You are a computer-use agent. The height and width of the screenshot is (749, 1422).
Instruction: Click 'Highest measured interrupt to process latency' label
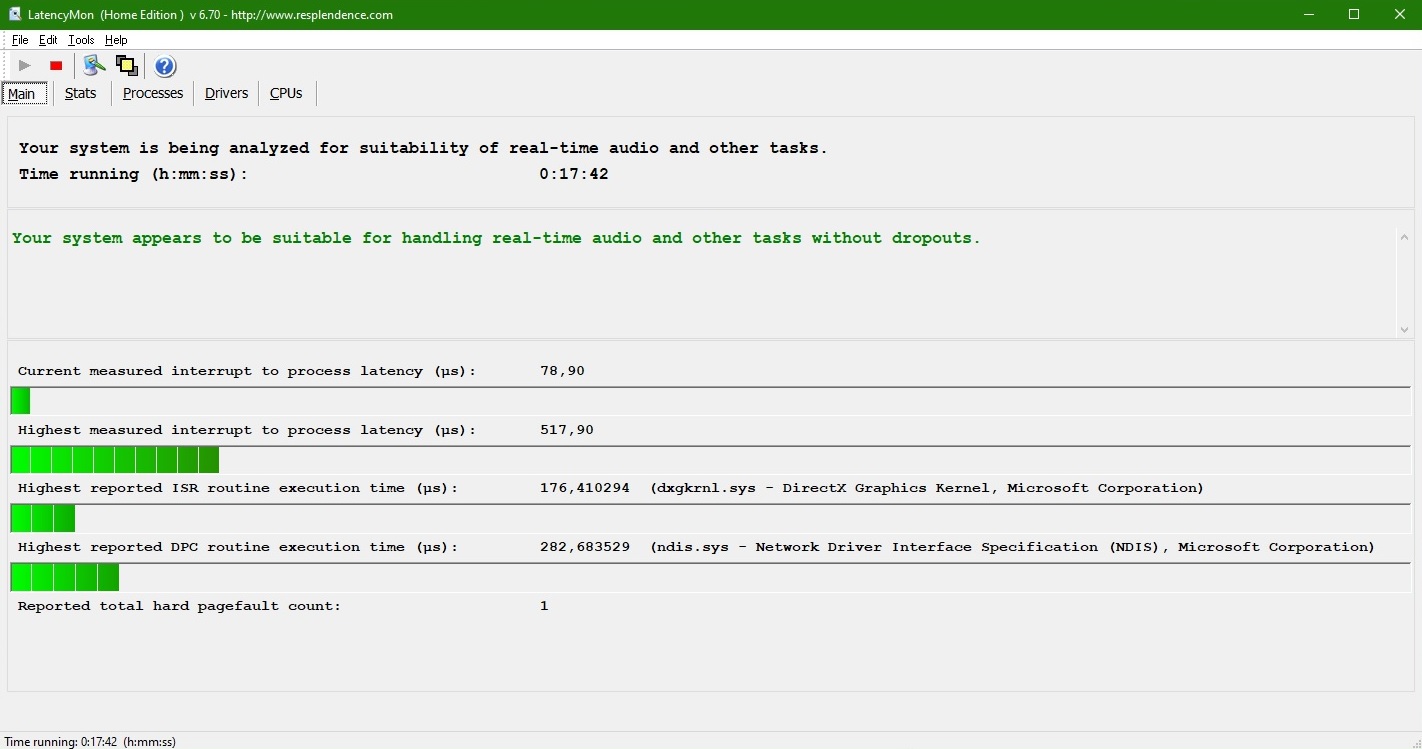click(247, 430)
